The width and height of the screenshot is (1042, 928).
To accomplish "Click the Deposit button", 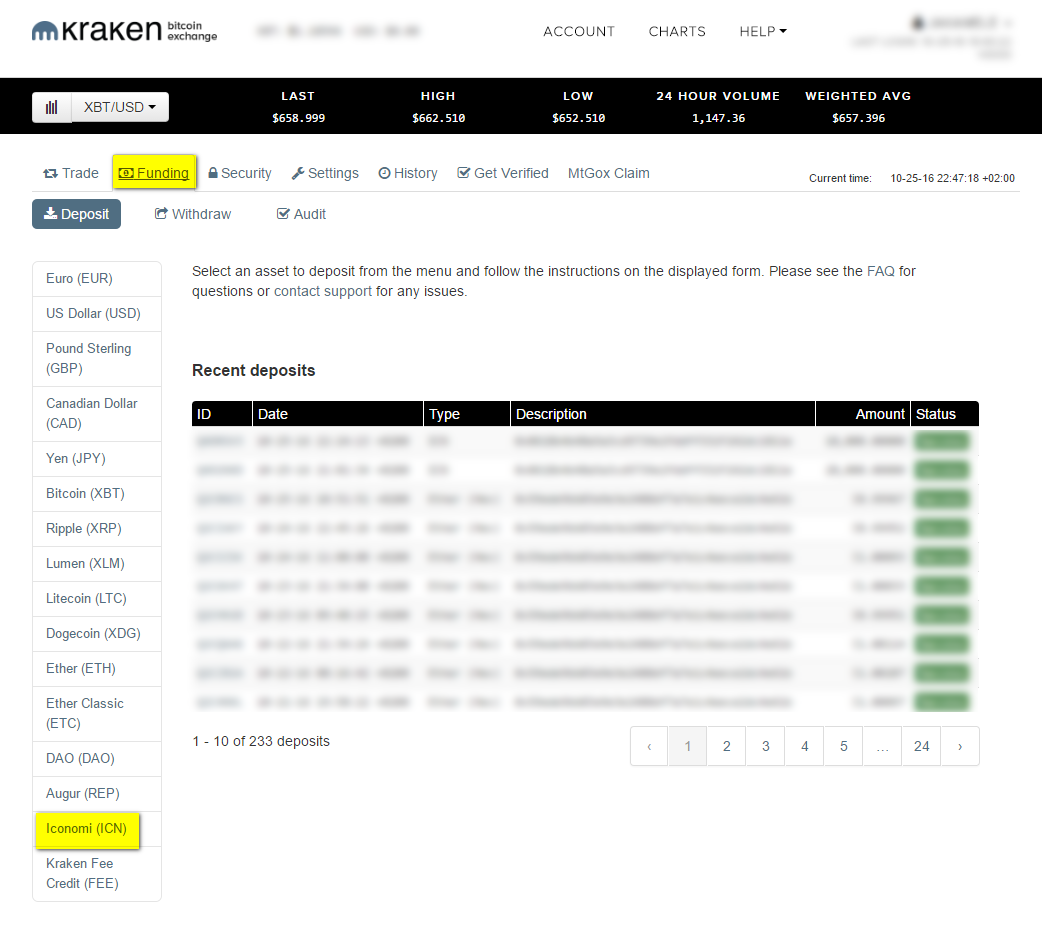I will pyautogui.click(x=76, y=214).
